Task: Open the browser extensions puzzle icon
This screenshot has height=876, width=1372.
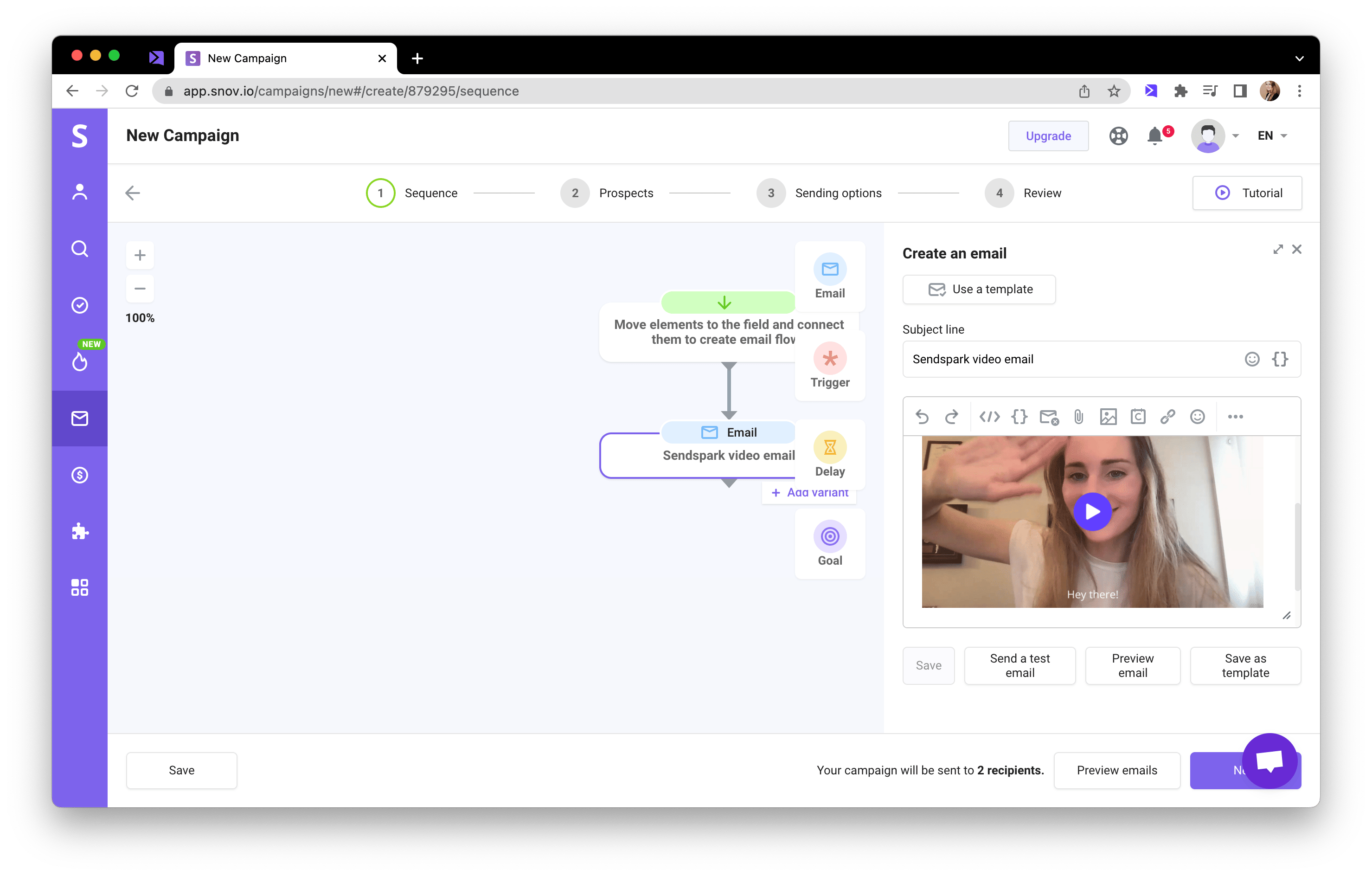Action: click(1180, 91)
